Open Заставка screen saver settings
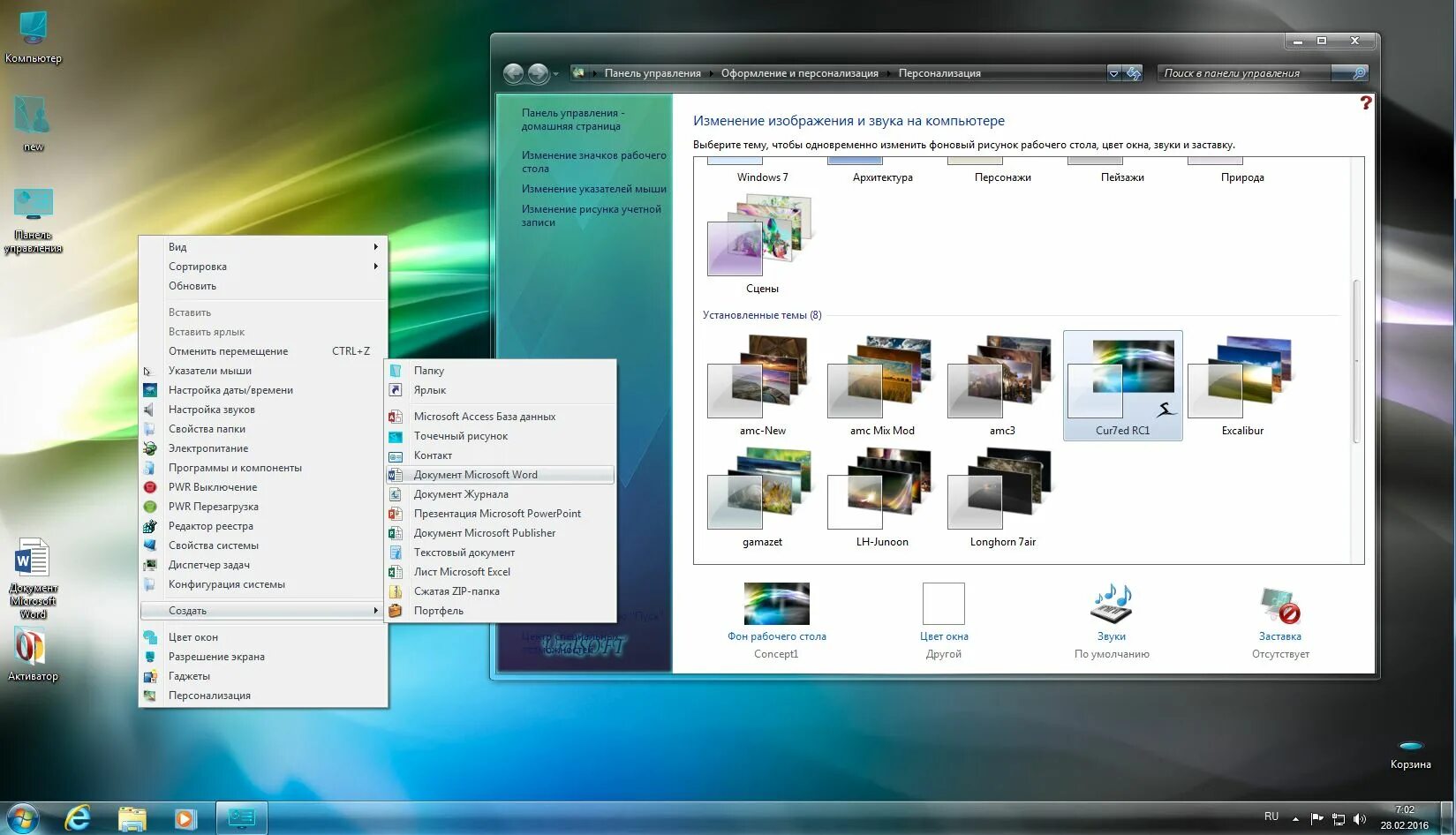The width and height of the screenshot is (1456, 835). (1279, 621)
